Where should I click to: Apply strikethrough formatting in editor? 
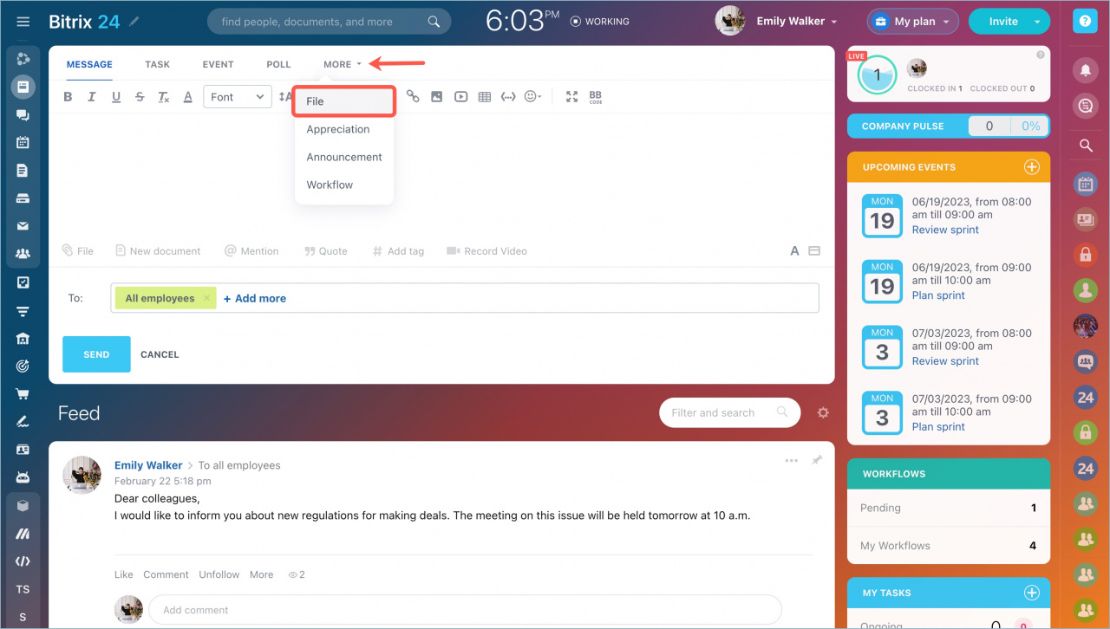139,97
